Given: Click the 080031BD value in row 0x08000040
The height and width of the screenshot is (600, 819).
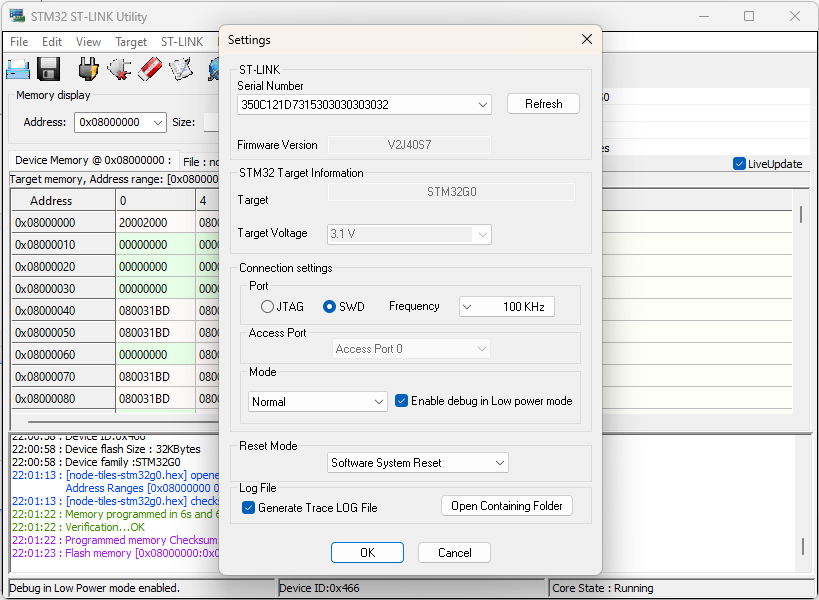Looking at the screenshot, I should [x=156, y=311].
